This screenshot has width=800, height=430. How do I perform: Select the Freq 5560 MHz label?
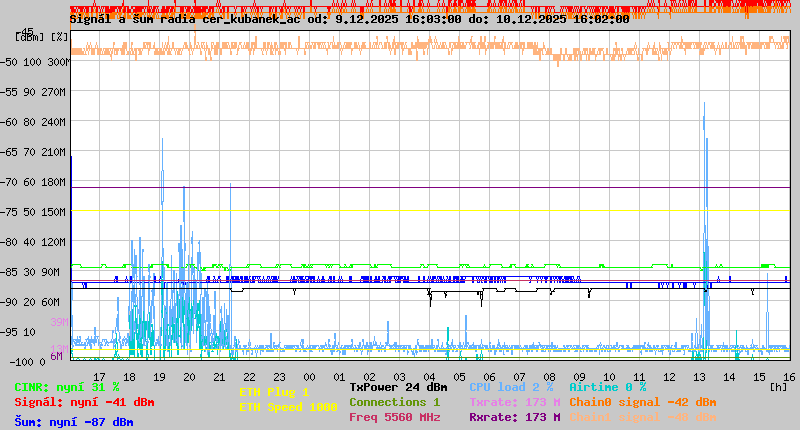click(x=394, y=417)
